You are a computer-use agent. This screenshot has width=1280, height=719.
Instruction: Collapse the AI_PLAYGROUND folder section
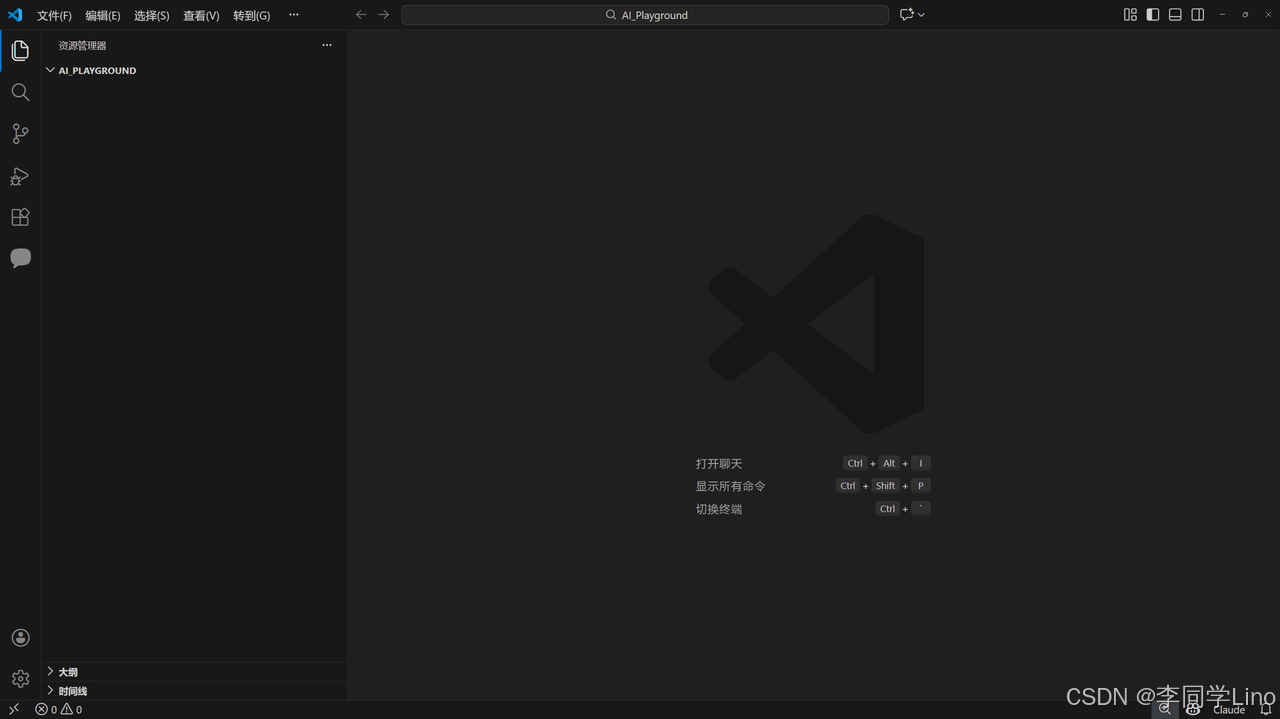50,70
